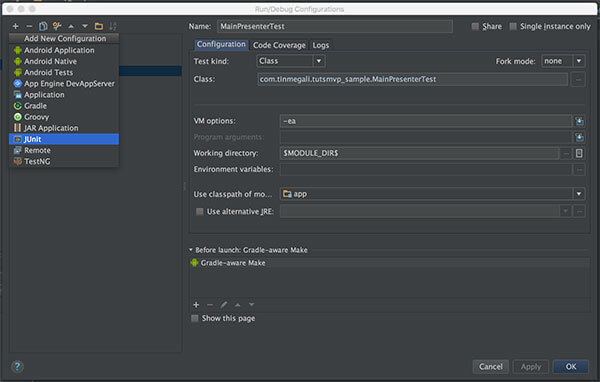Move configuration up in the toolbar
The height and width of the screenshot is (382, 600).
tap(71, 26)
